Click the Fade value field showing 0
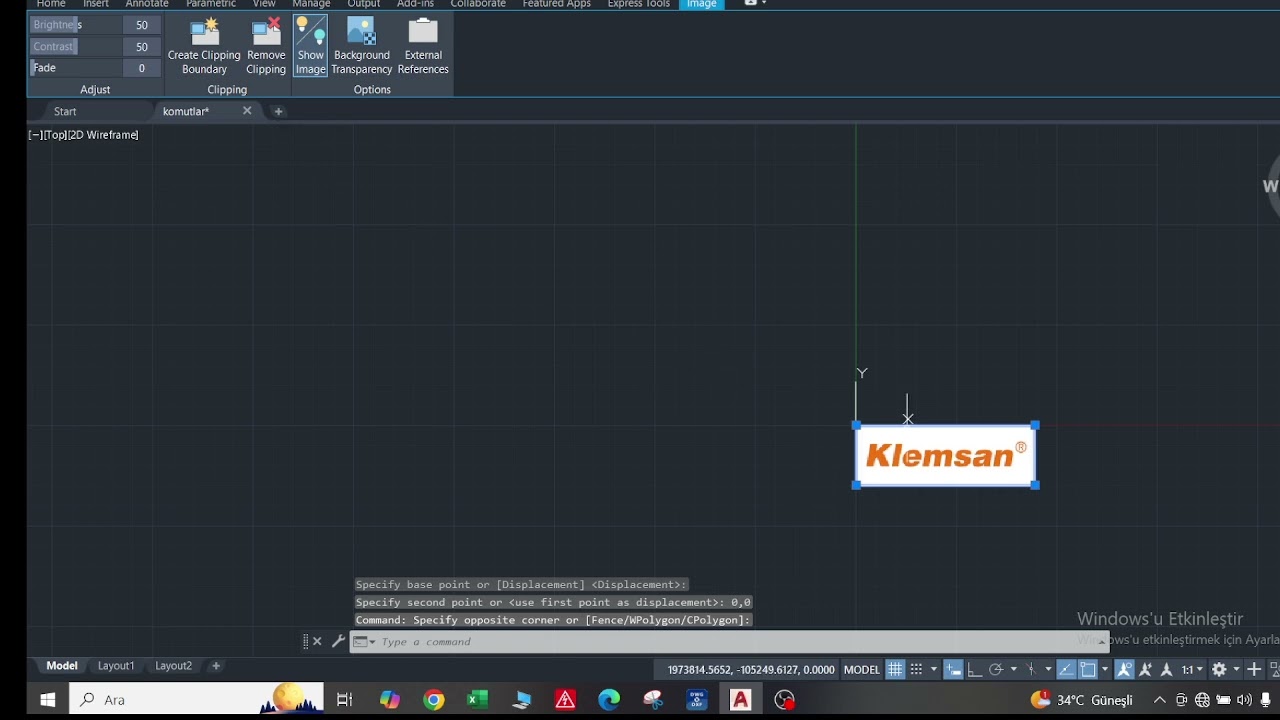 (141, 68)
